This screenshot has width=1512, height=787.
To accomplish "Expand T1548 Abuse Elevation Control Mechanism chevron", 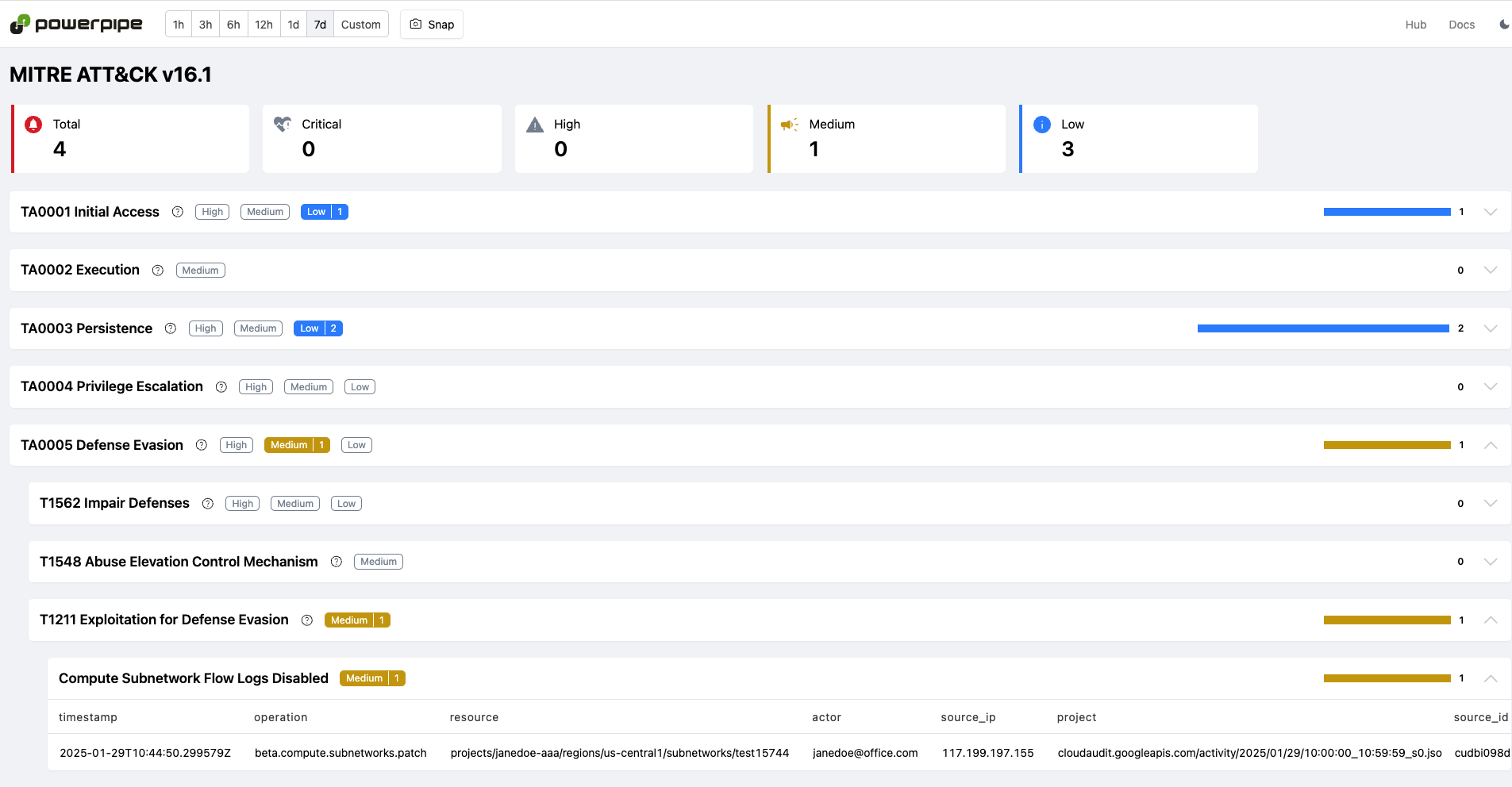I will pos(1491,562).
